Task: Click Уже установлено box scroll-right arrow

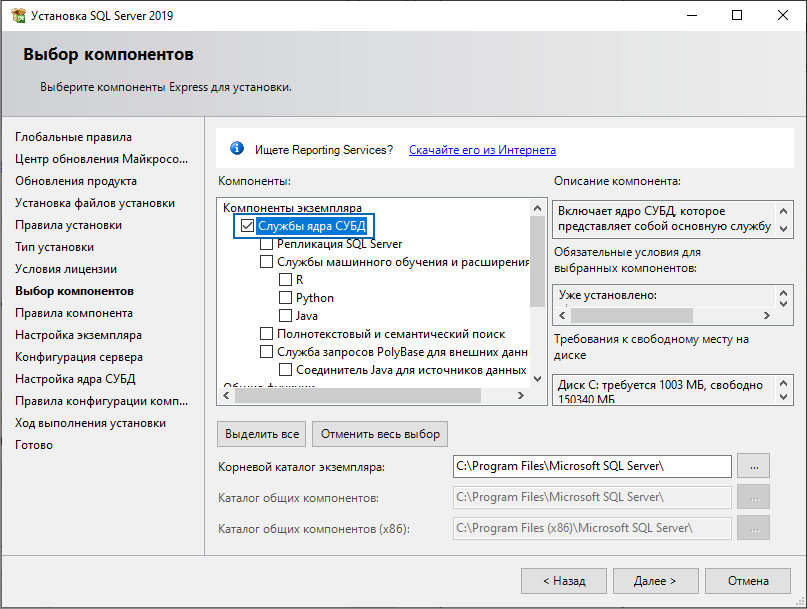Action: [x=767, y=315]
